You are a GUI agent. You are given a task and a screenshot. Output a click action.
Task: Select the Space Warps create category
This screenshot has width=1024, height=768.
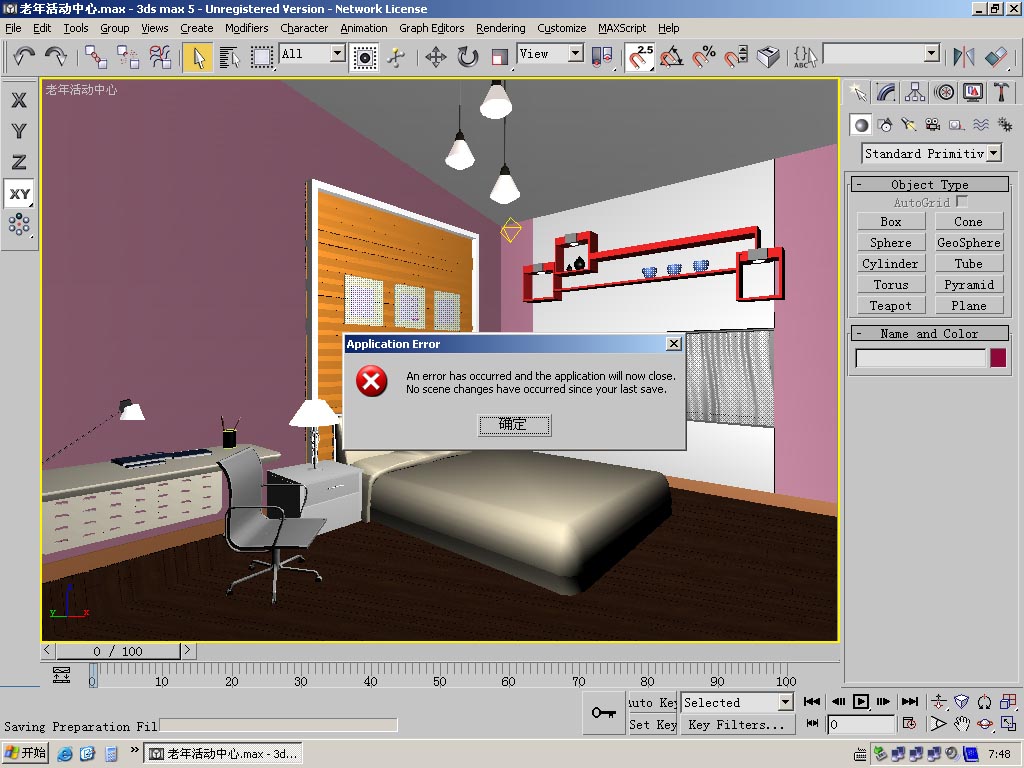pyautogui.click(x=981, y=125)
